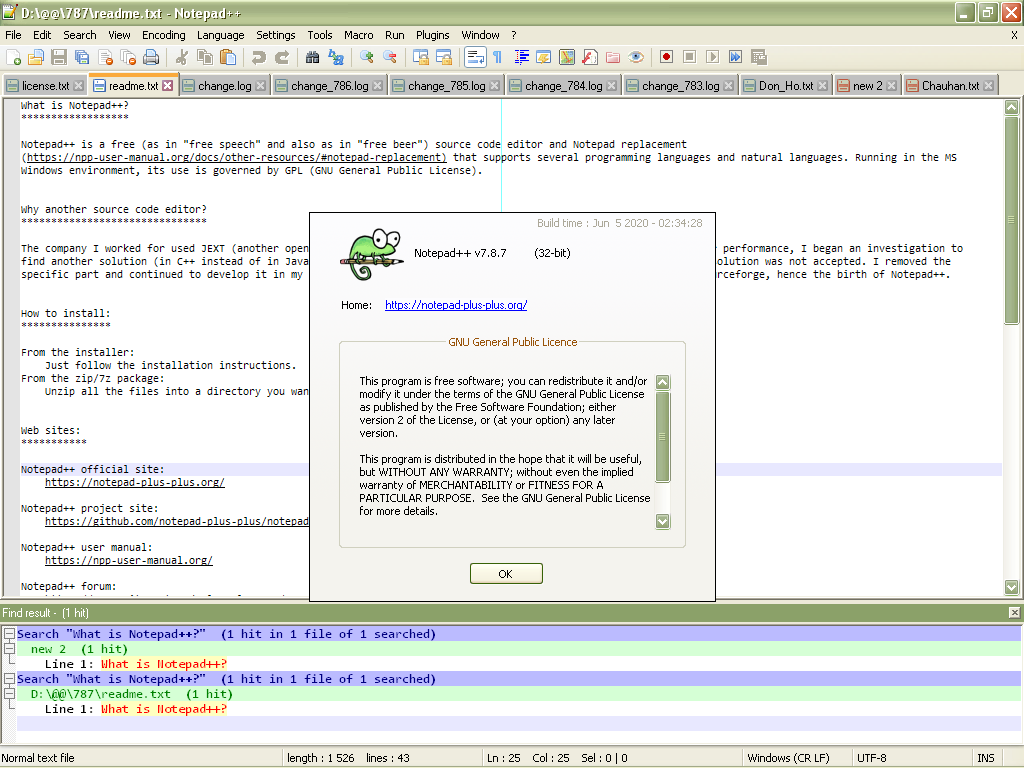Screen dimensions: 1024x768
Task: Click the macro Playback icon
Action: [x=712, y=57]
